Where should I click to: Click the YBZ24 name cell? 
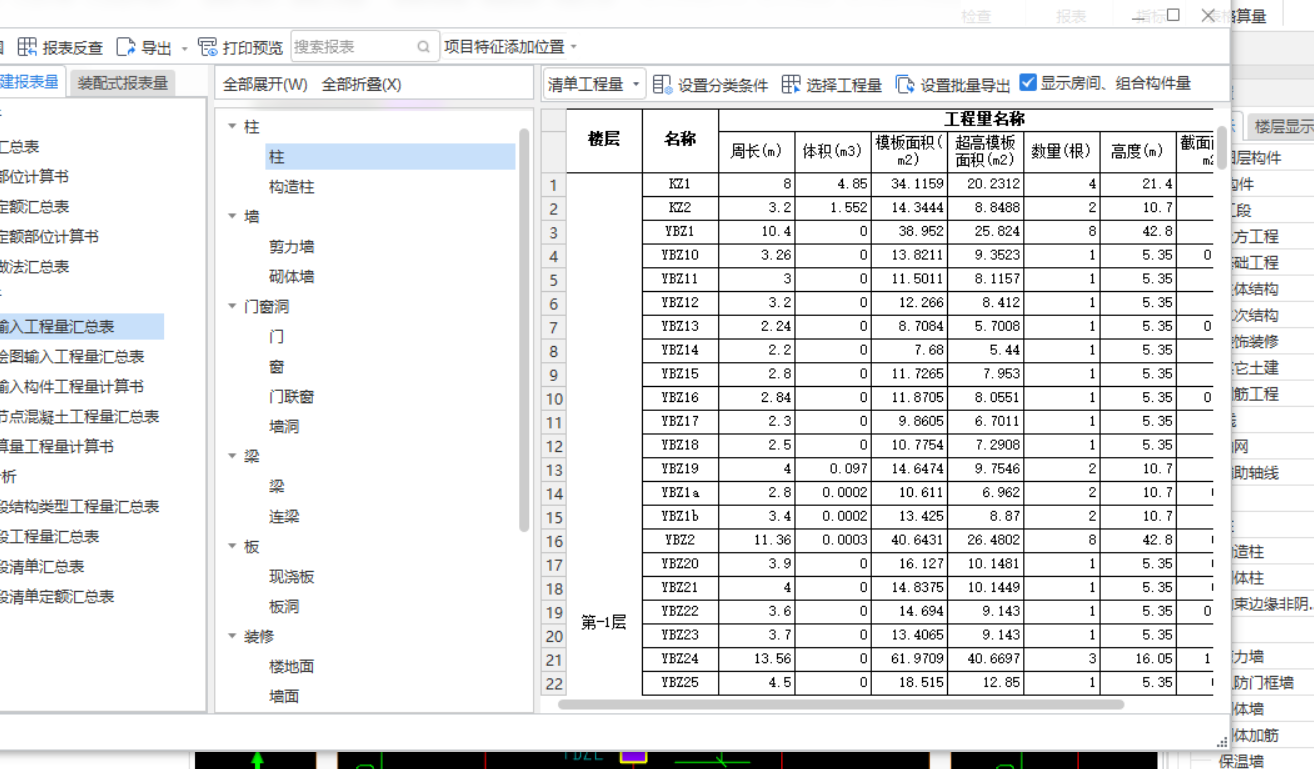click(x=680, y=659)
